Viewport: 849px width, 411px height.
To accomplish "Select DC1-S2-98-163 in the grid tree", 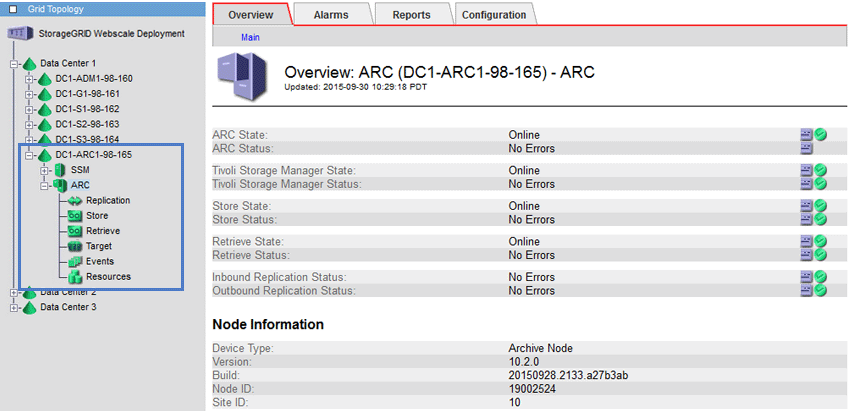I will 87,124.
